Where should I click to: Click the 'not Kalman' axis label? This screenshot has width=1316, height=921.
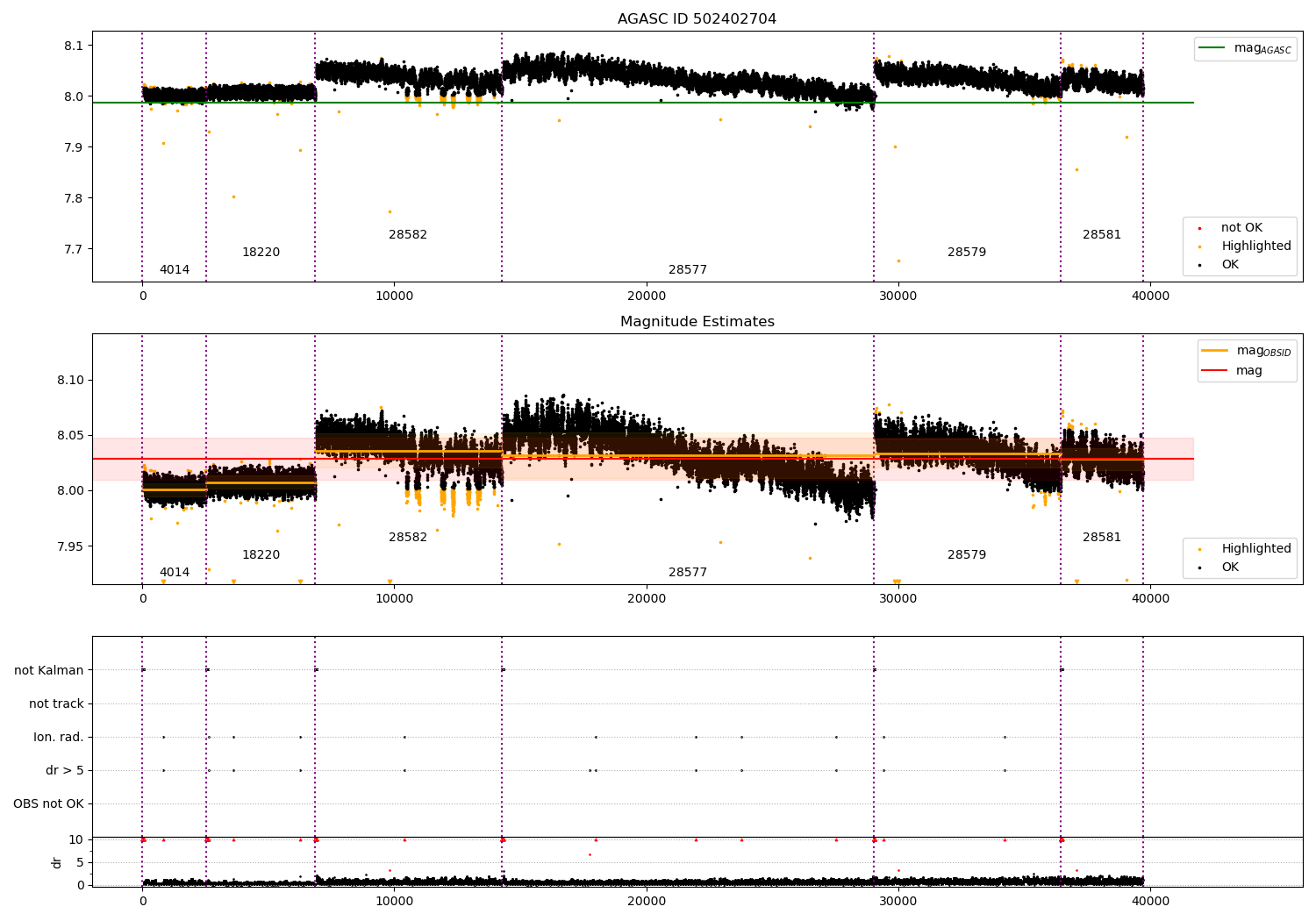(x=49, y=670)
